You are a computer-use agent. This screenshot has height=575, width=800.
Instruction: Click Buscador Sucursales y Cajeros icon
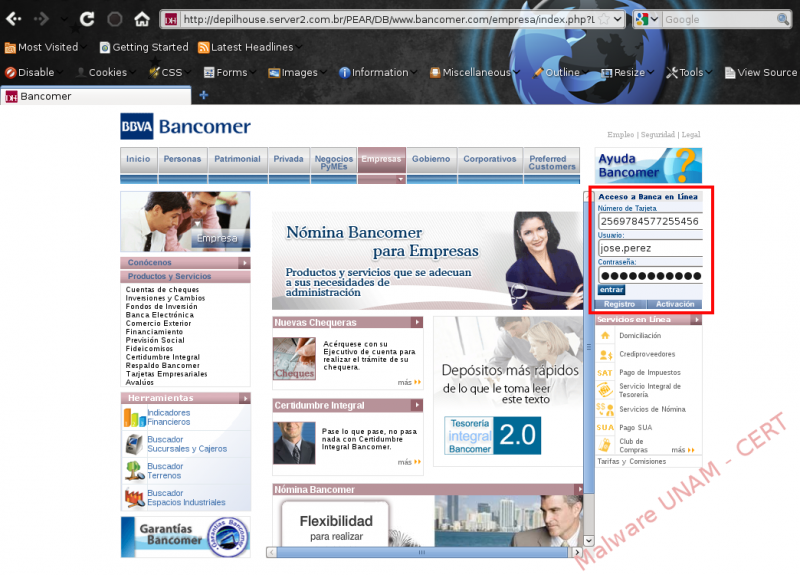point(134,444)
